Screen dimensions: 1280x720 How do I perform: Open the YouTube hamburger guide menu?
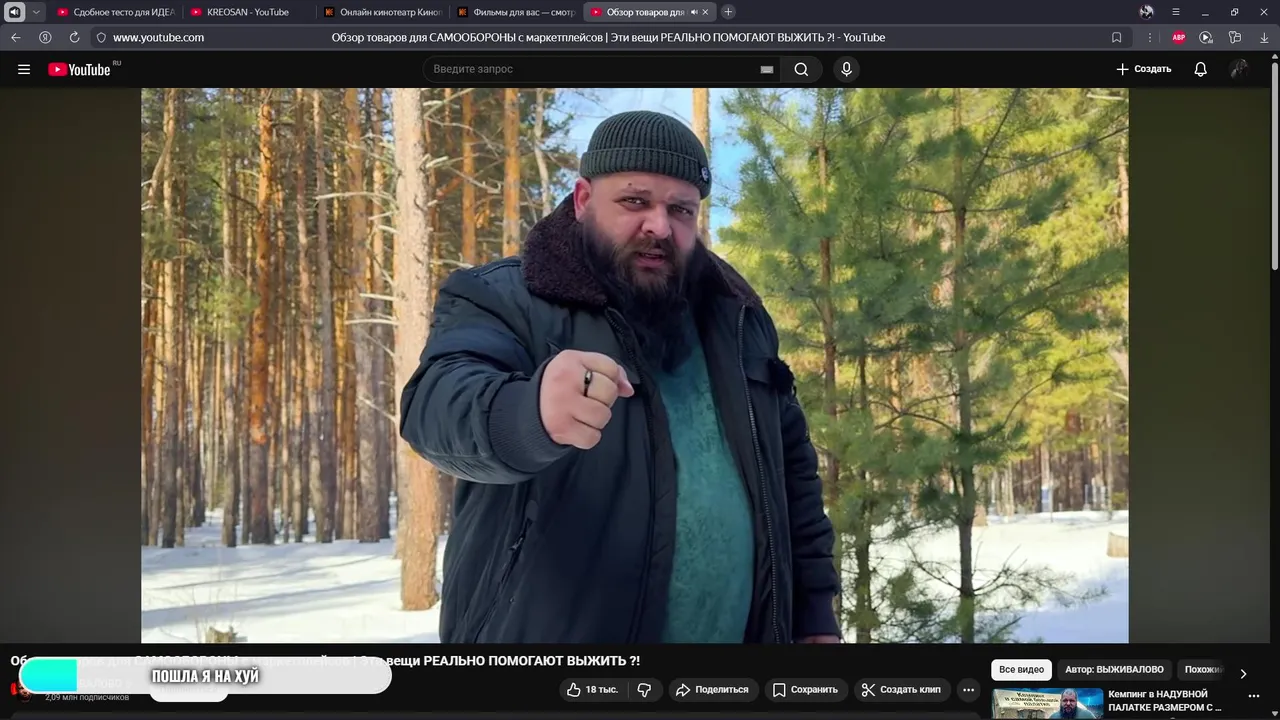pyautogui.click(x=24, y=69)
